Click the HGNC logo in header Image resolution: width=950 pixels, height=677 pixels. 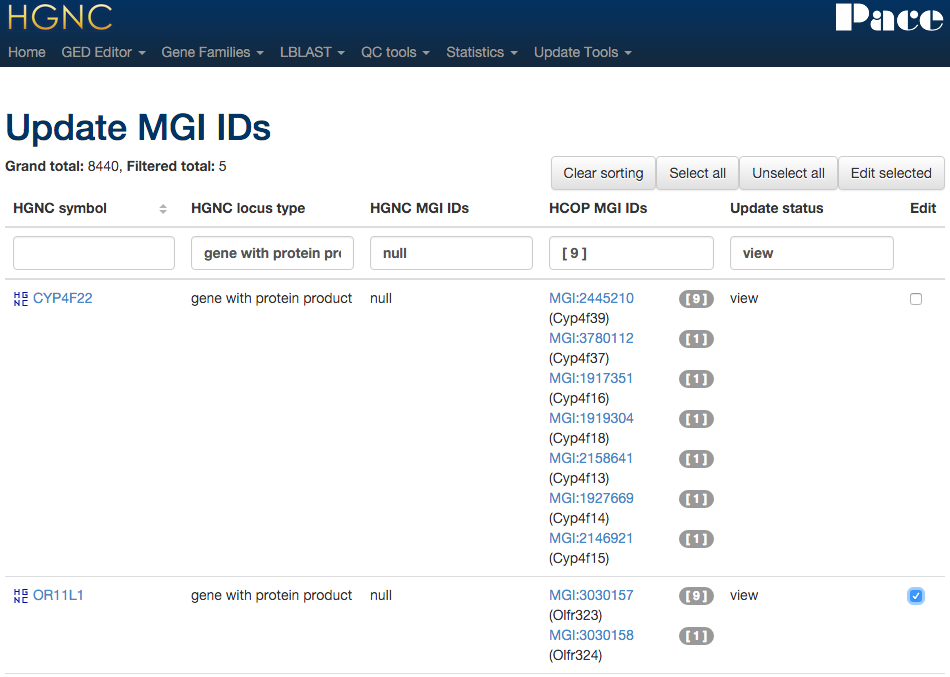[x=59, y=17]
